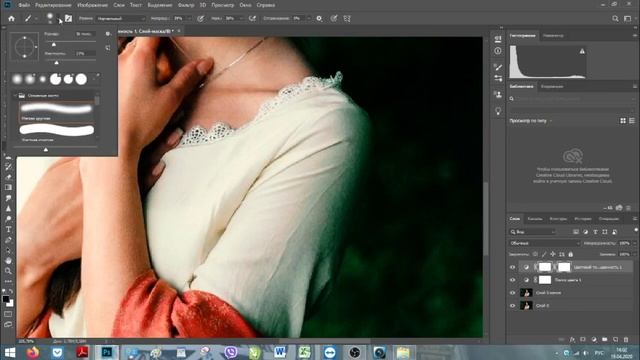The width and height of the screenshot is (640, 360).
Task: Adjust the brush size slider handle
Action: pyautogui.click(x=53, y=44)
